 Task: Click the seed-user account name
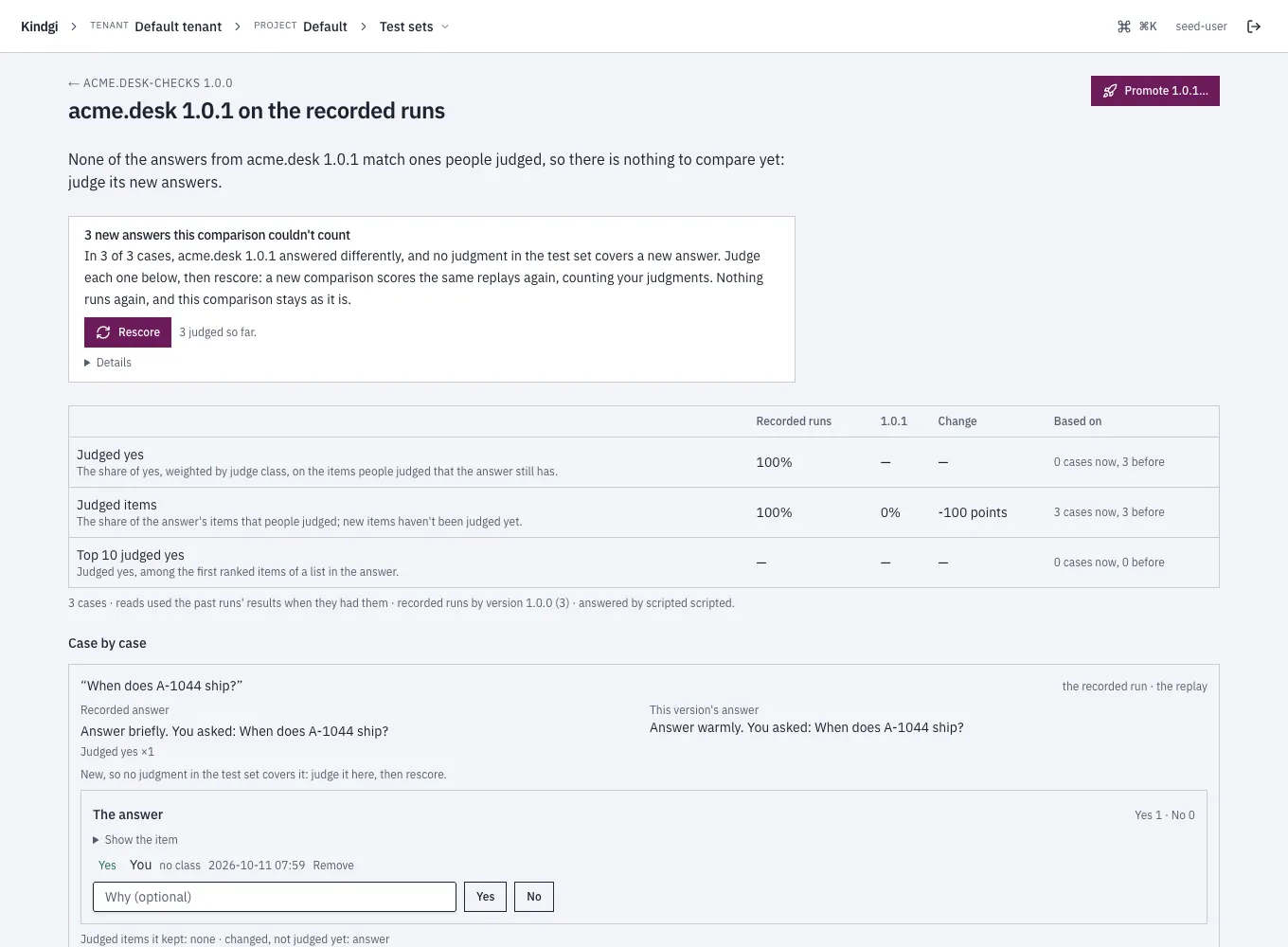tap(1201, 27)
